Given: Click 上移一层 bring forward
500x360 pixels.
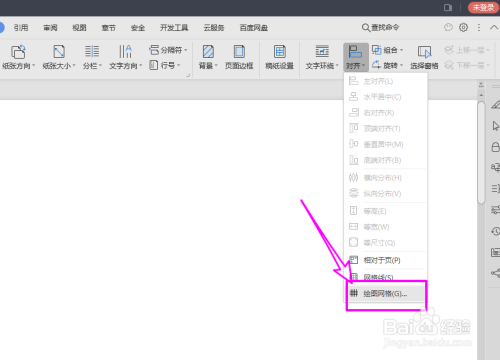Looking at the screenshot, I should [x=467, y=50].
